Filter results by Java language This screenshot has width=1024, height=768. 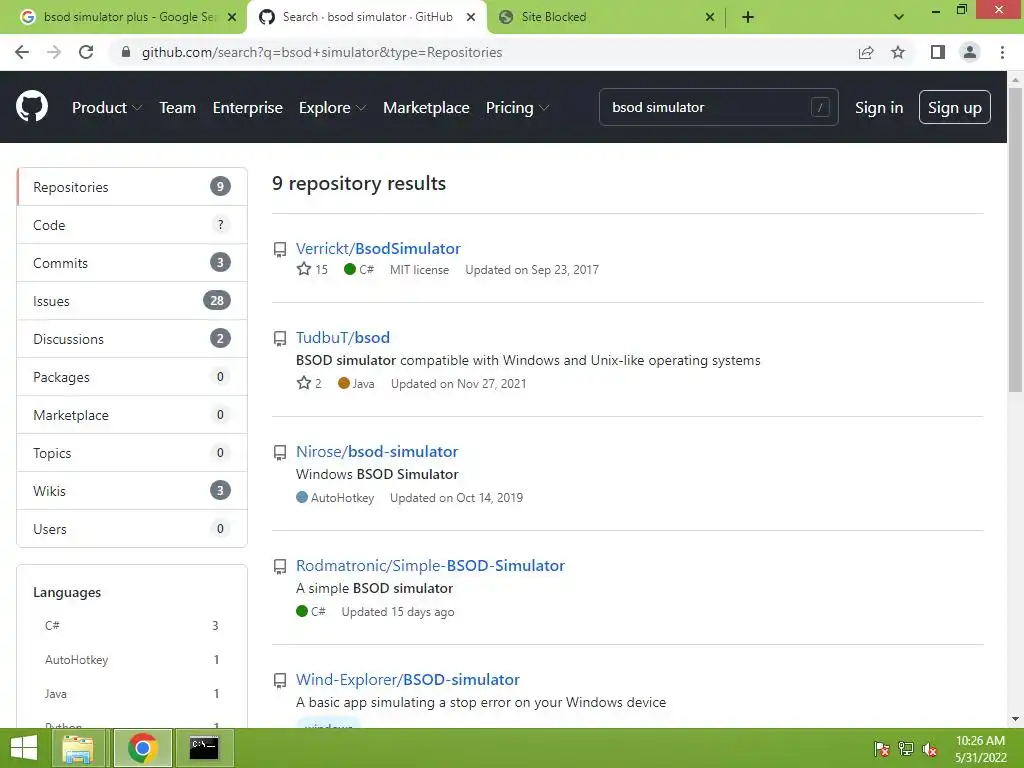pos(132,694)
